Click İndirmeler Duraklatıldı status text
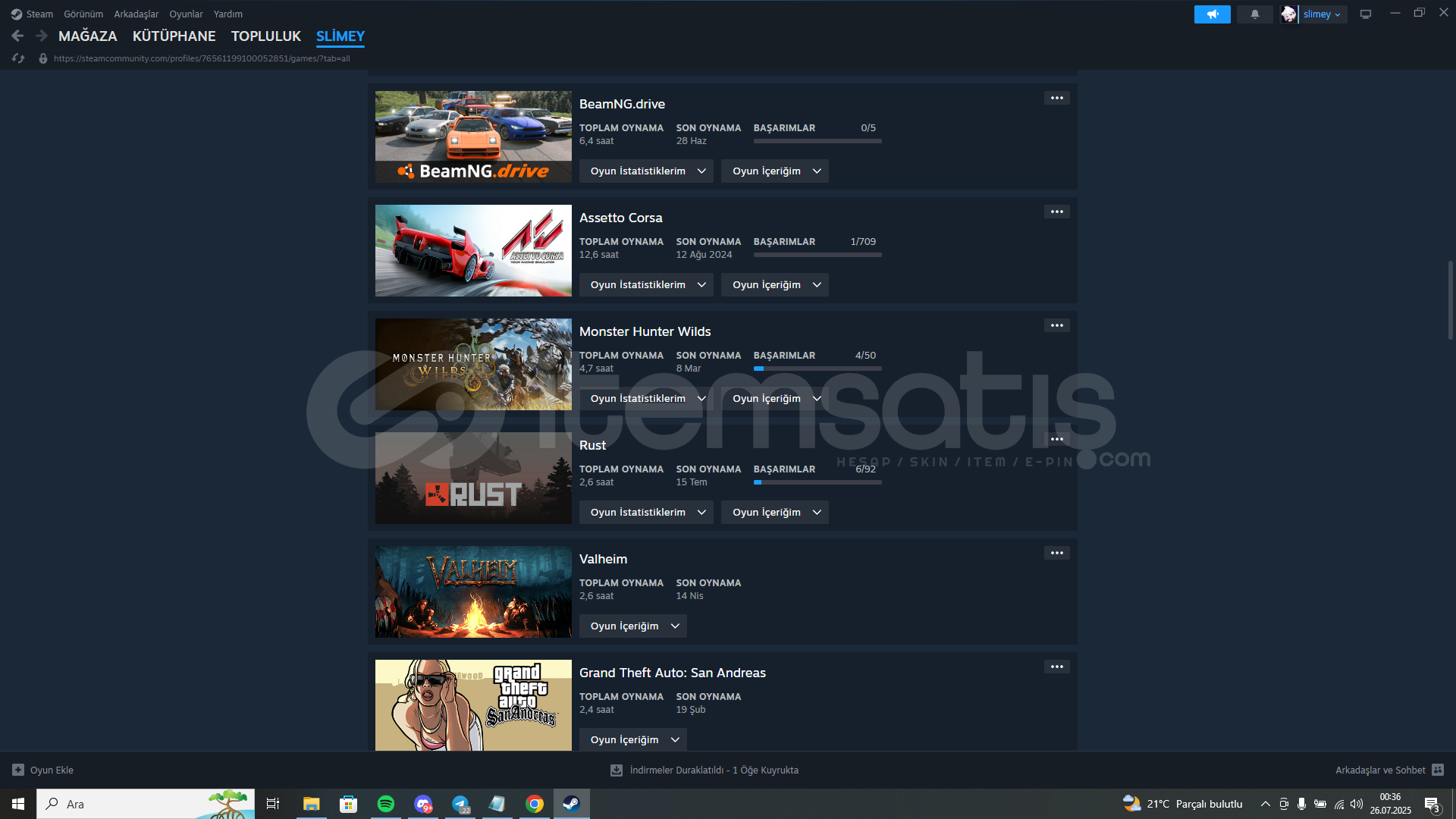This screenshot has height=819, width=1456. (x=714, y=770)
